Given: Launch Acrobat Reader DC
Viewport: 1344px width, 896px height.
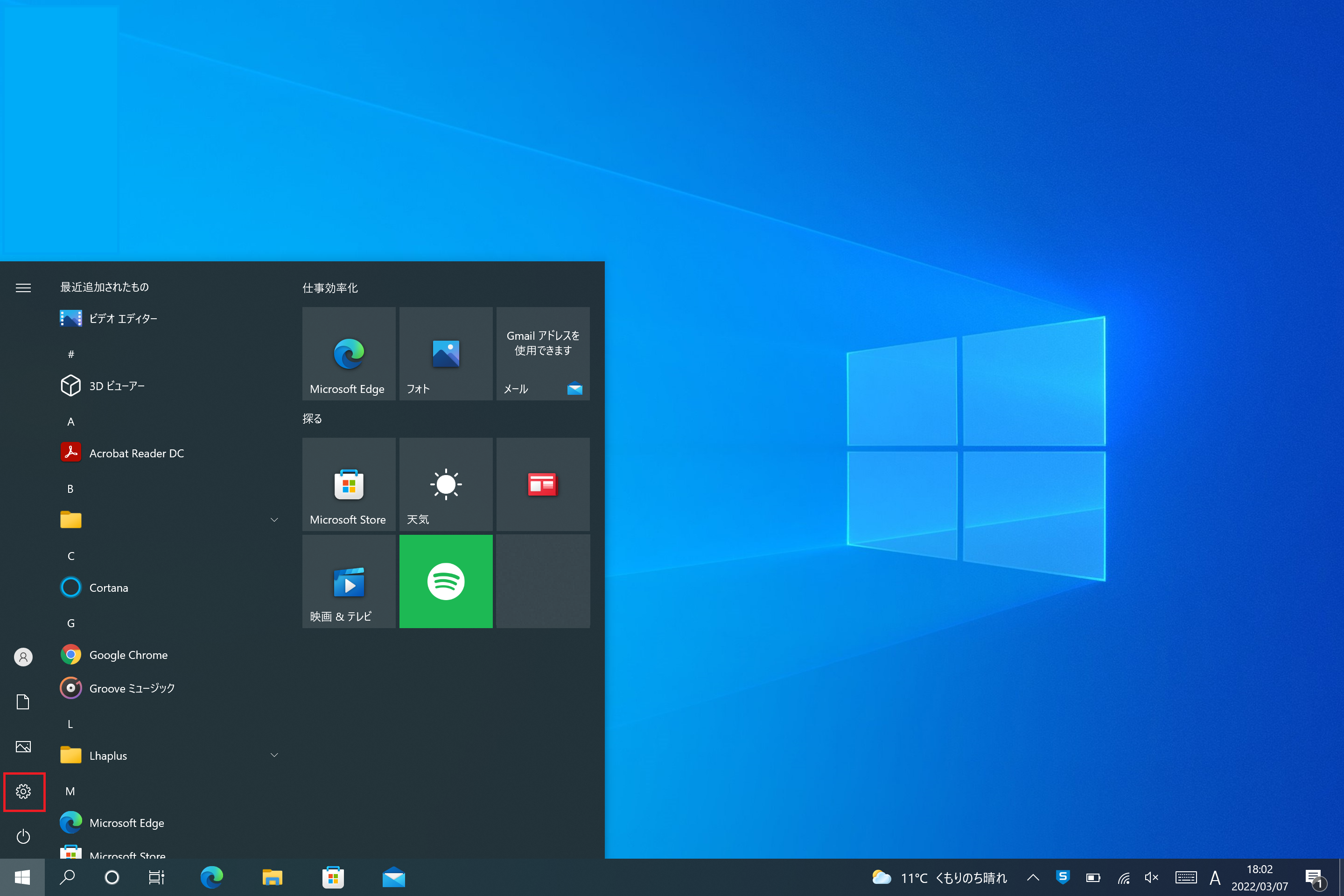Looking at the screenshot, I should tap(170, 453).
